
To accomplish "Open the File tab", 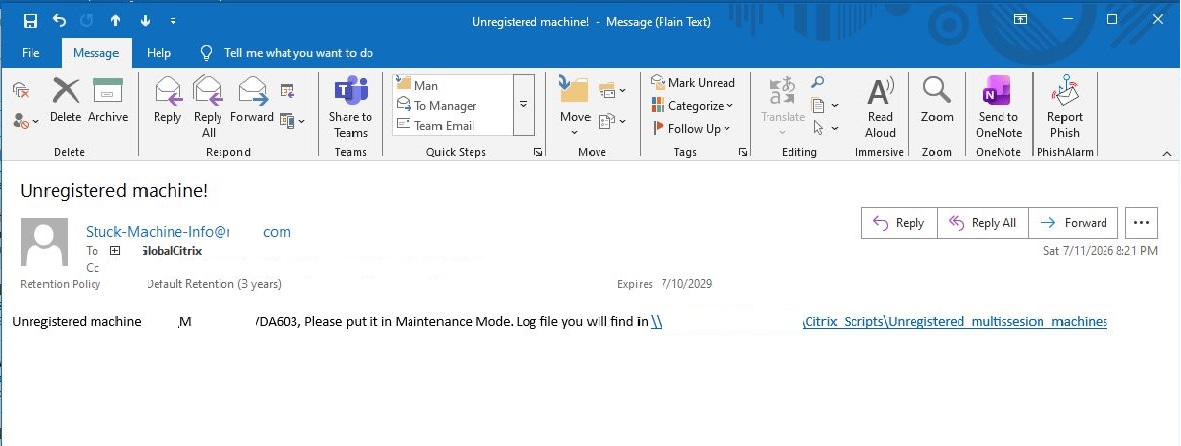I will click(x=31, y=53).
